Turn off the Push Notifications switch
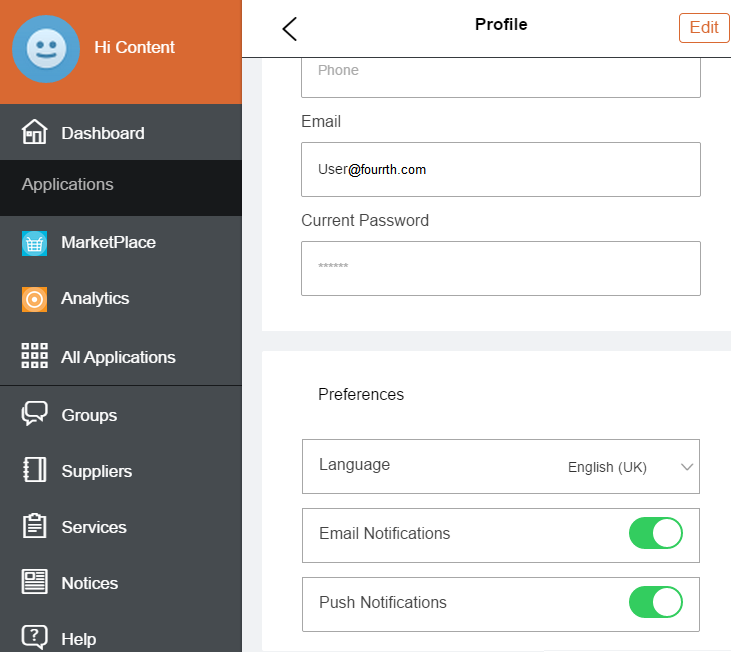The image size is (732, 655). pos(655,603)
